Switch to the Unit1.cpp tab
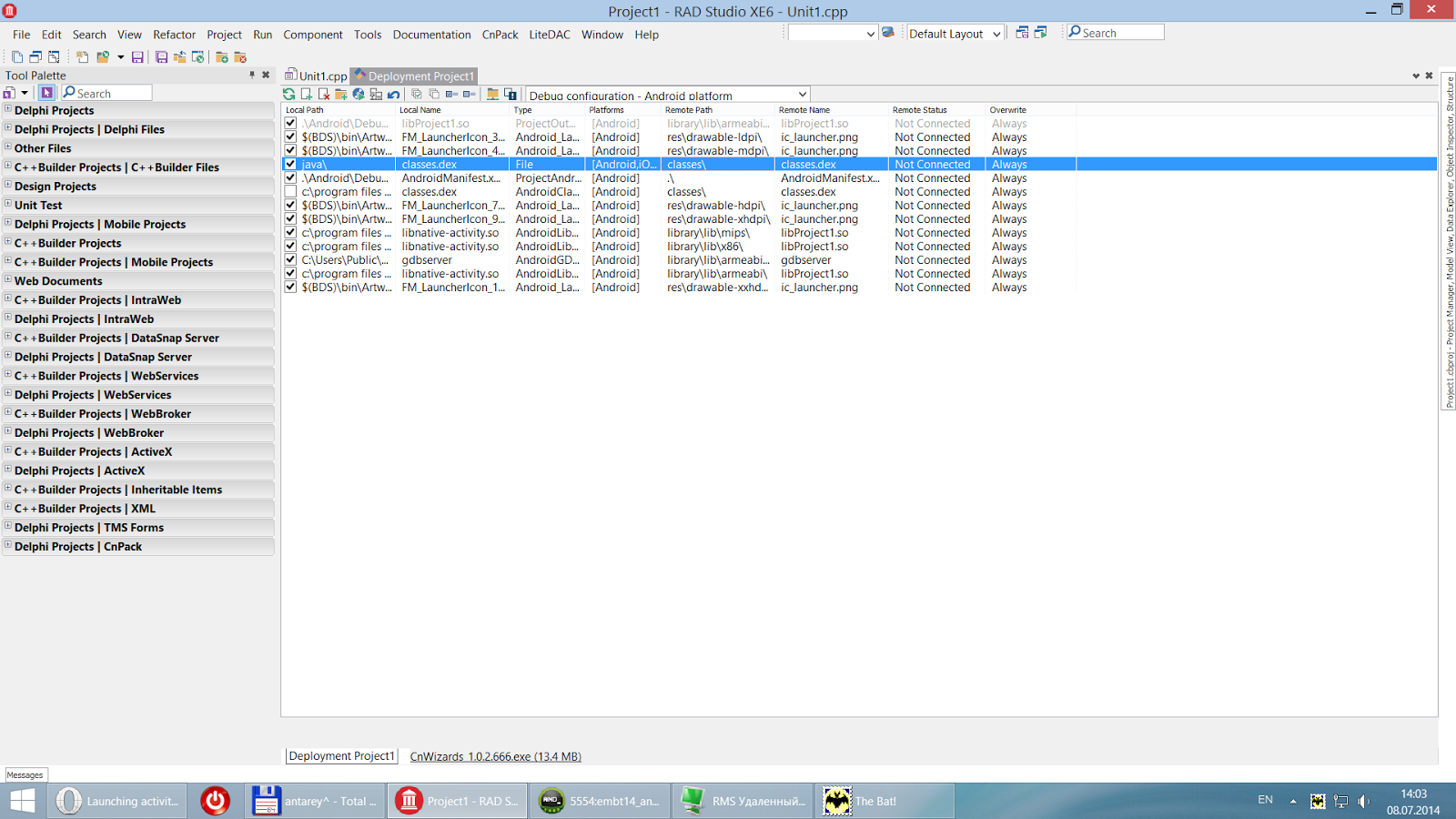 tap(316, 76)
